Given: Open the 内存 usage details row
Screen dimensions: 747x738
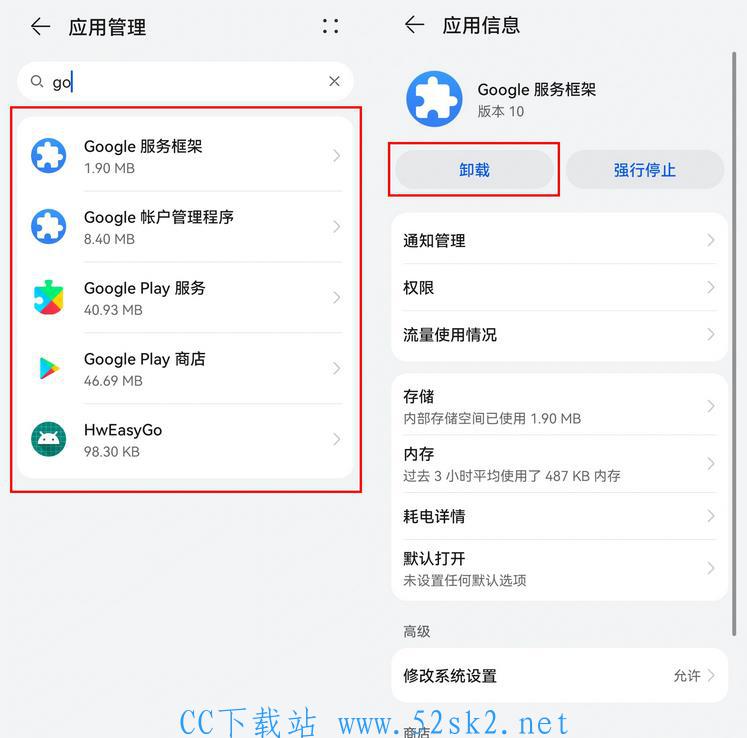Looking at the screenshot, I should [x=559, y=464].
